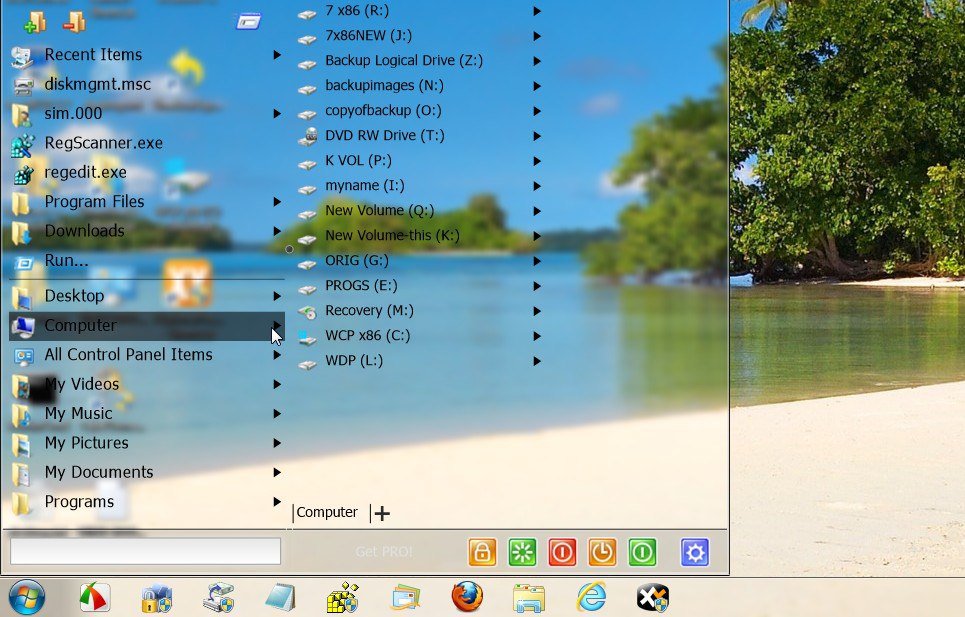Expand the WCP x86 (C:) drive arrow
Image resolution: width=965 pixels, height=617 pixels.
pos(537,336)
